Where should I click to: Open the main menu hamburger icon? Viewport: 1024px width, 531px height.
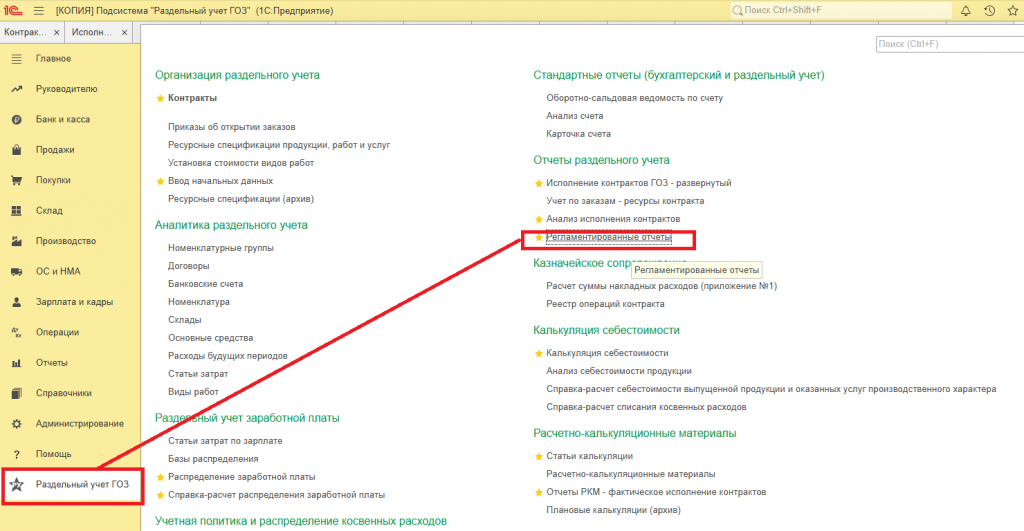click(x=39, y=10)
